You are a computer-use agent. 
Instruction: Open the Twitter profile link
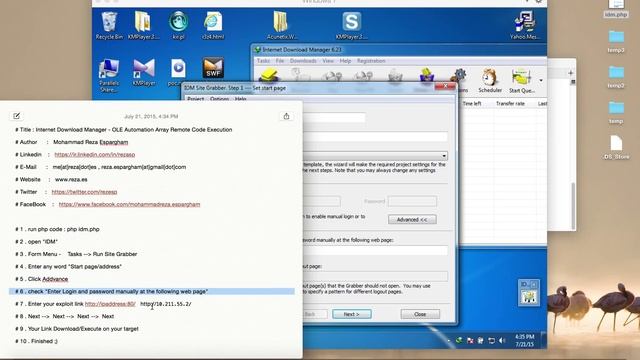coord(84,192)
